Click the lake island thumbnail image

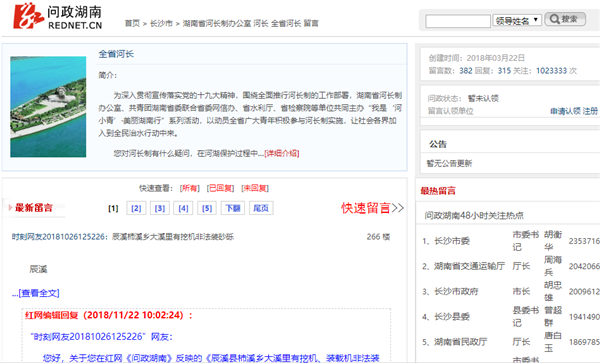tap(48, 107)
